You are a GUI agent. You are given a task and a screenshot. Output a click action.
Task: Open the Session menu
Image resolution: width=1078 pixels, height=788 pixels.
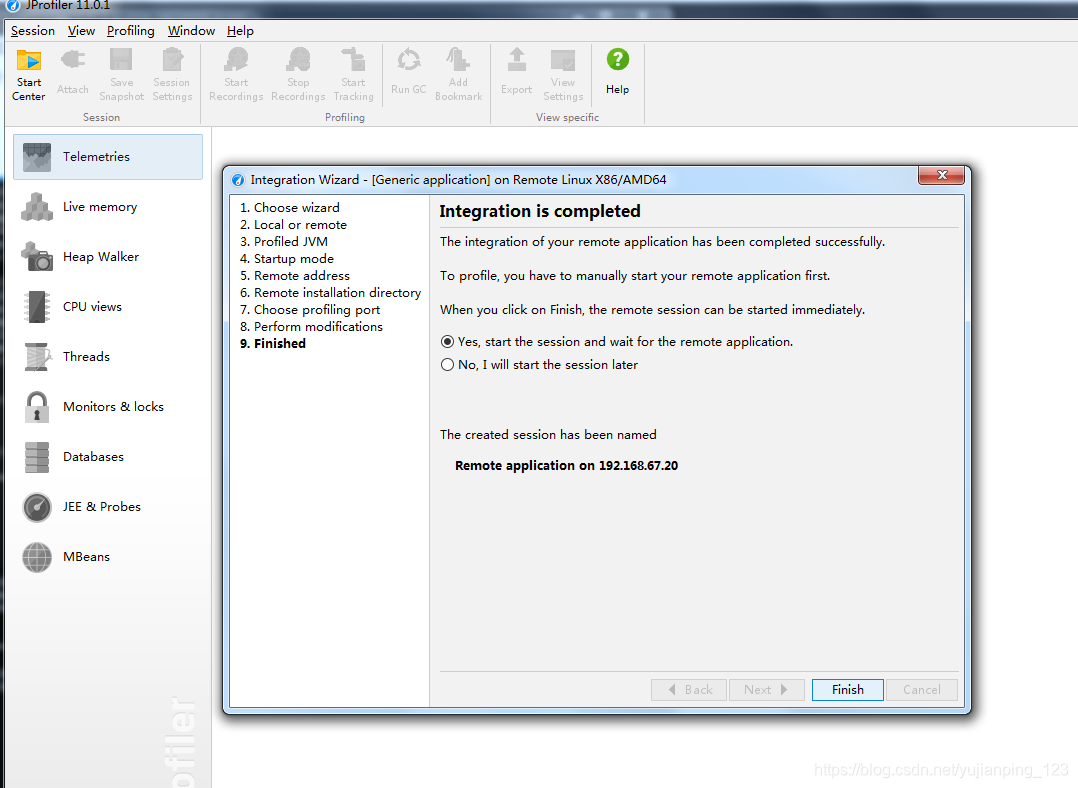click(32, 31)
